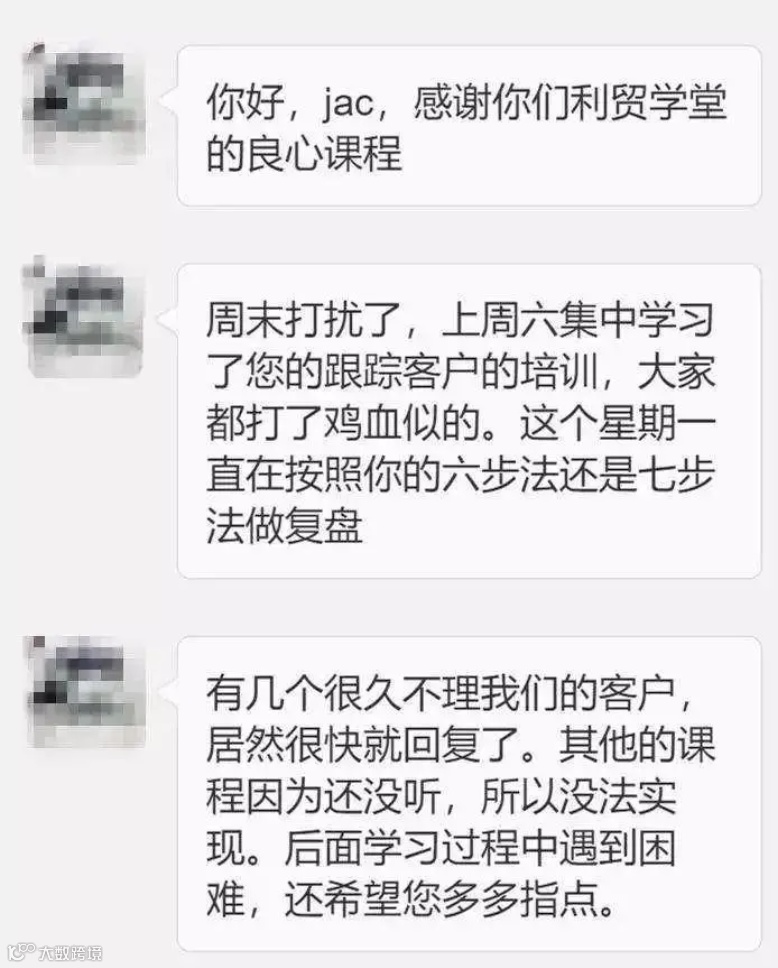Click 利贸学堂 in the greeting message

648,102
